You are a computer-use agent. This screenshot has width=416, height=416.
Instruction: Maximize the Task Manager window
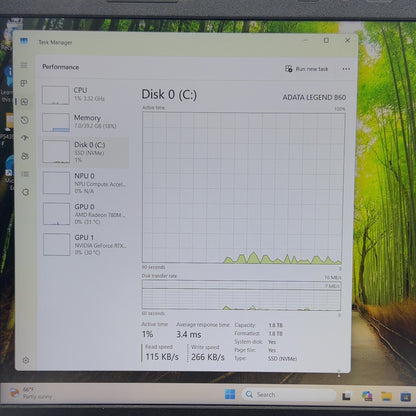click(x=326, y=40)
